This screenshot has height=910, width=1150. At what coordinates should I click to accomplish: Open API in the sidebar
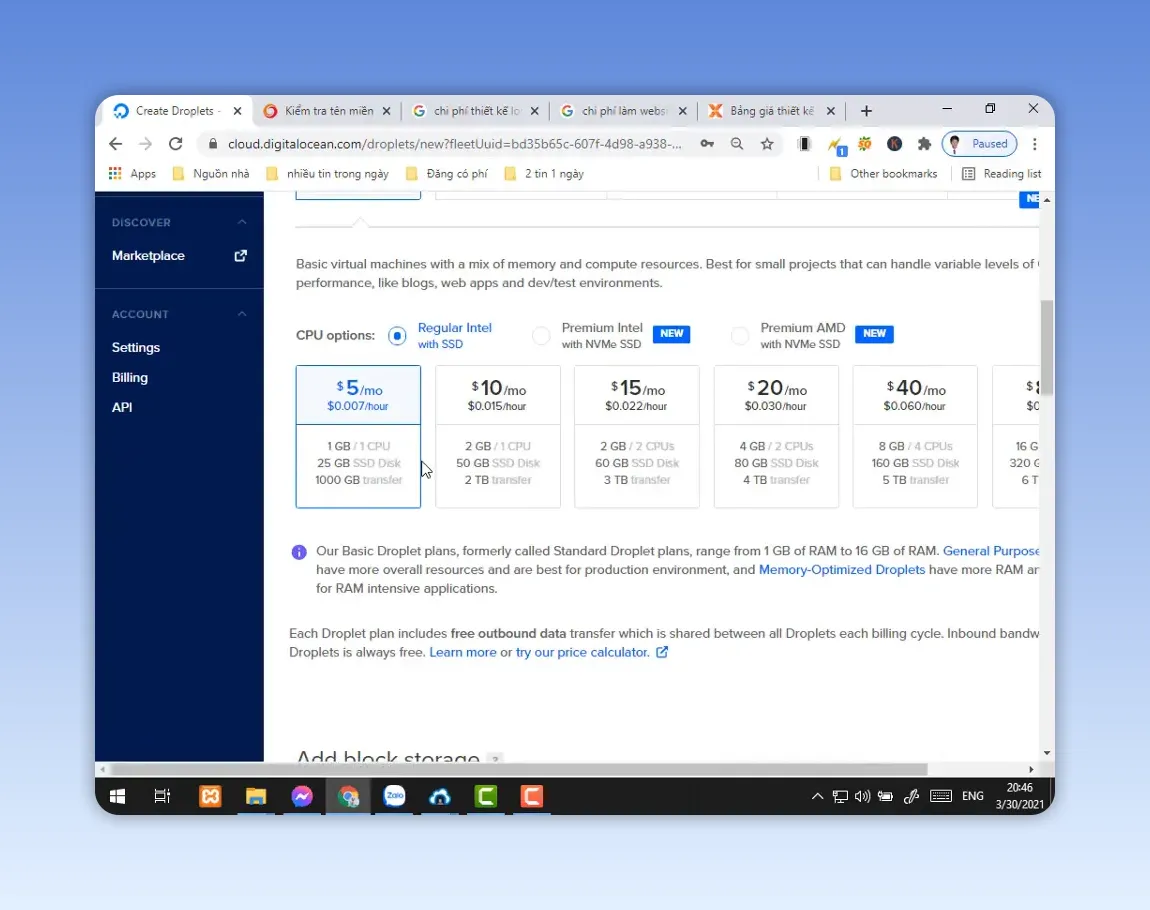point(122,408)
